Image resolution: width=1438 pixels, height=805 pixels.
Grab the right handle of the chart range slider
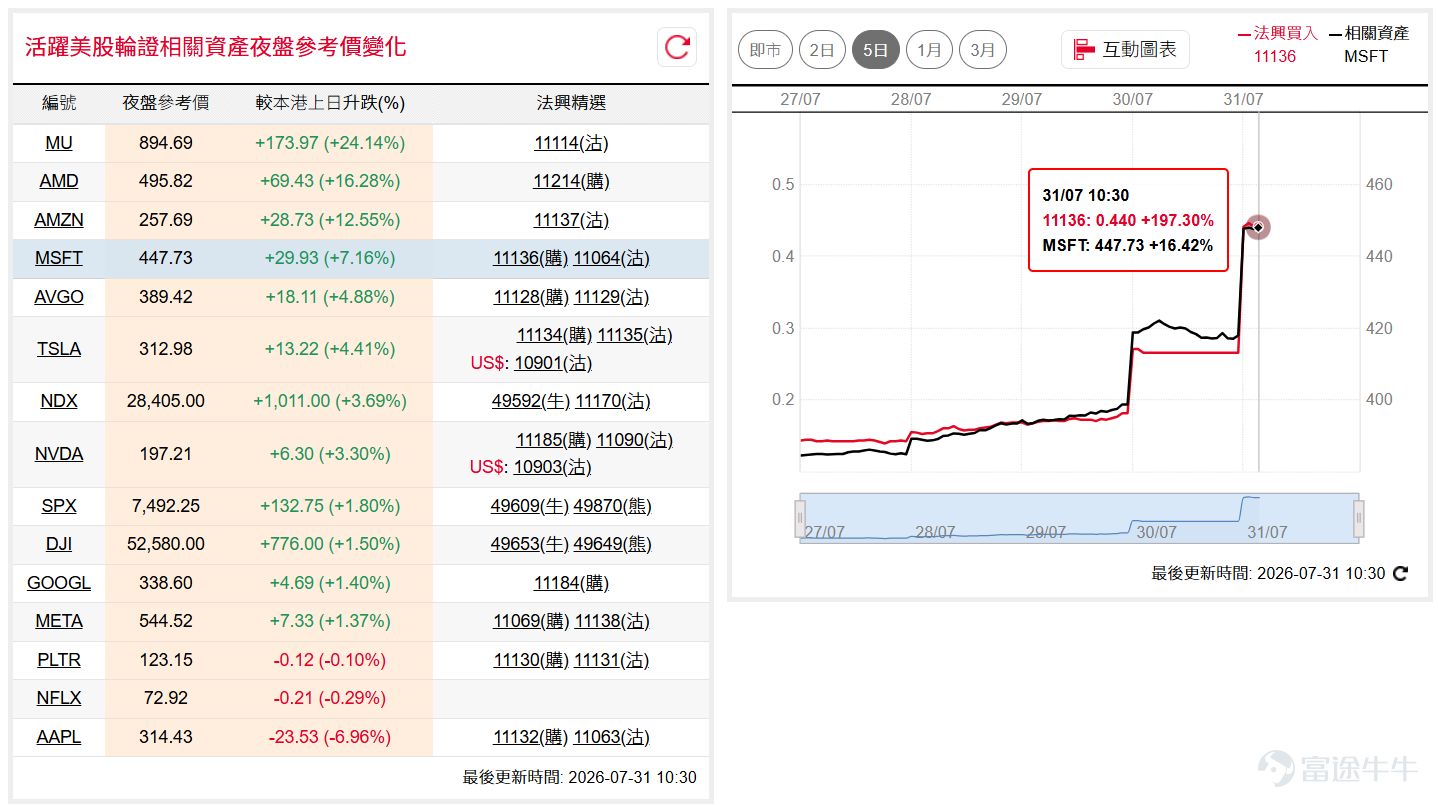coord(1359,518)
